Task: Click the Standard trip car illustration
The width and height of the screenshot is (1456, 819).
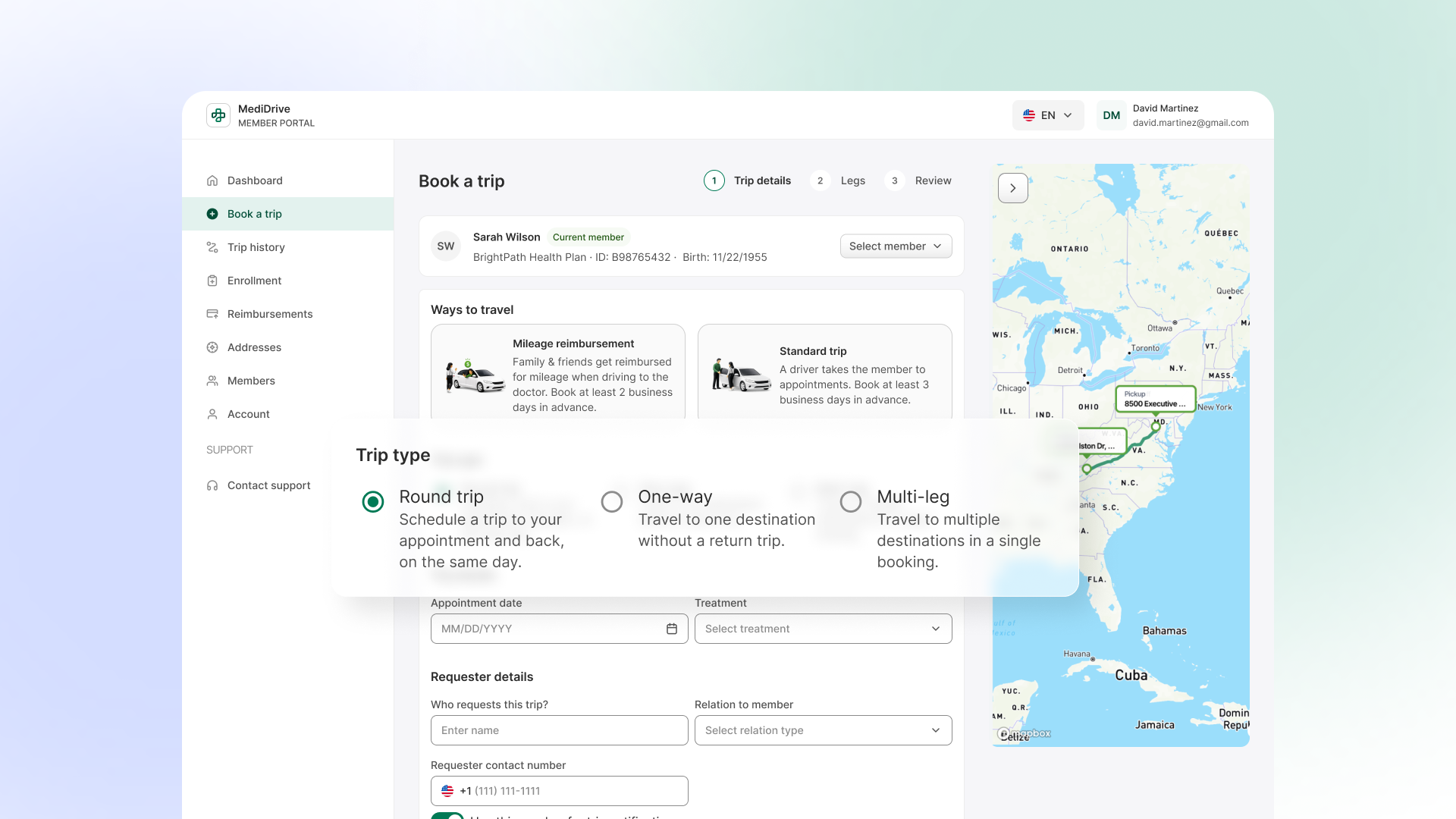Action: coord(742,375)
